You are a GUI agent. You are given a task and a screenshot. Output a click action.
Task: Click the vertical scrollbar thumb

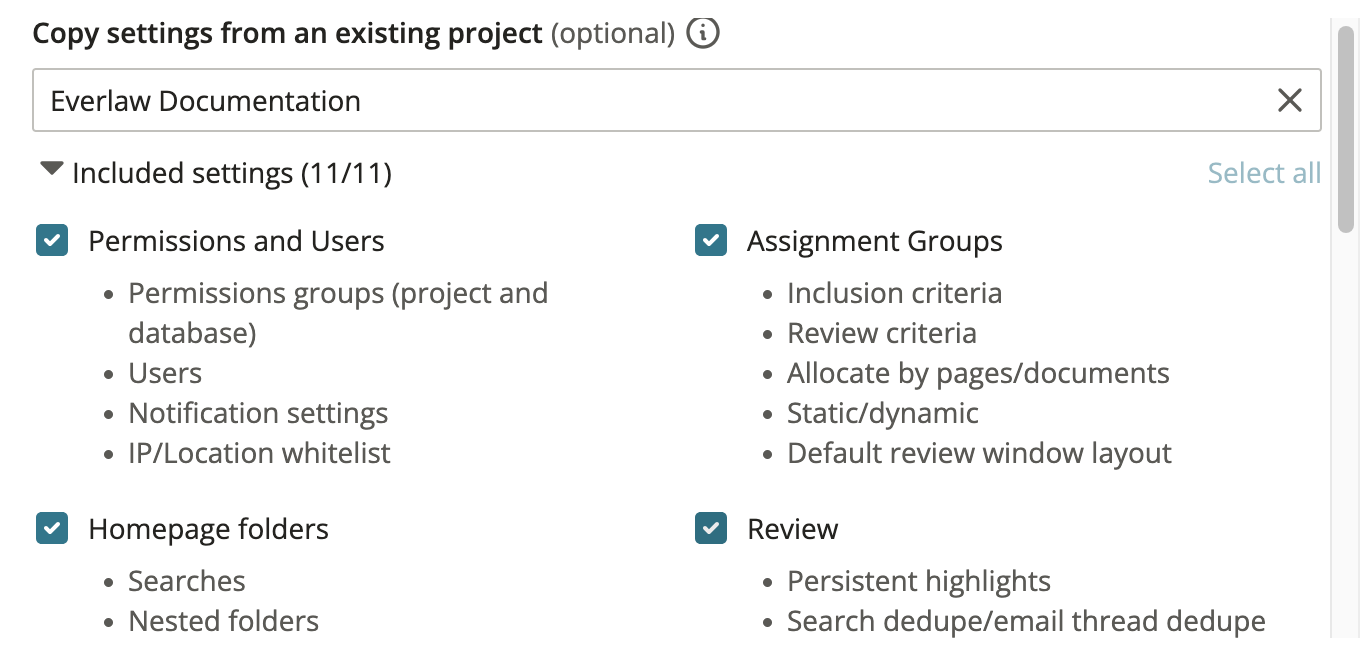pyautogui.click(x=1347, y=130)
